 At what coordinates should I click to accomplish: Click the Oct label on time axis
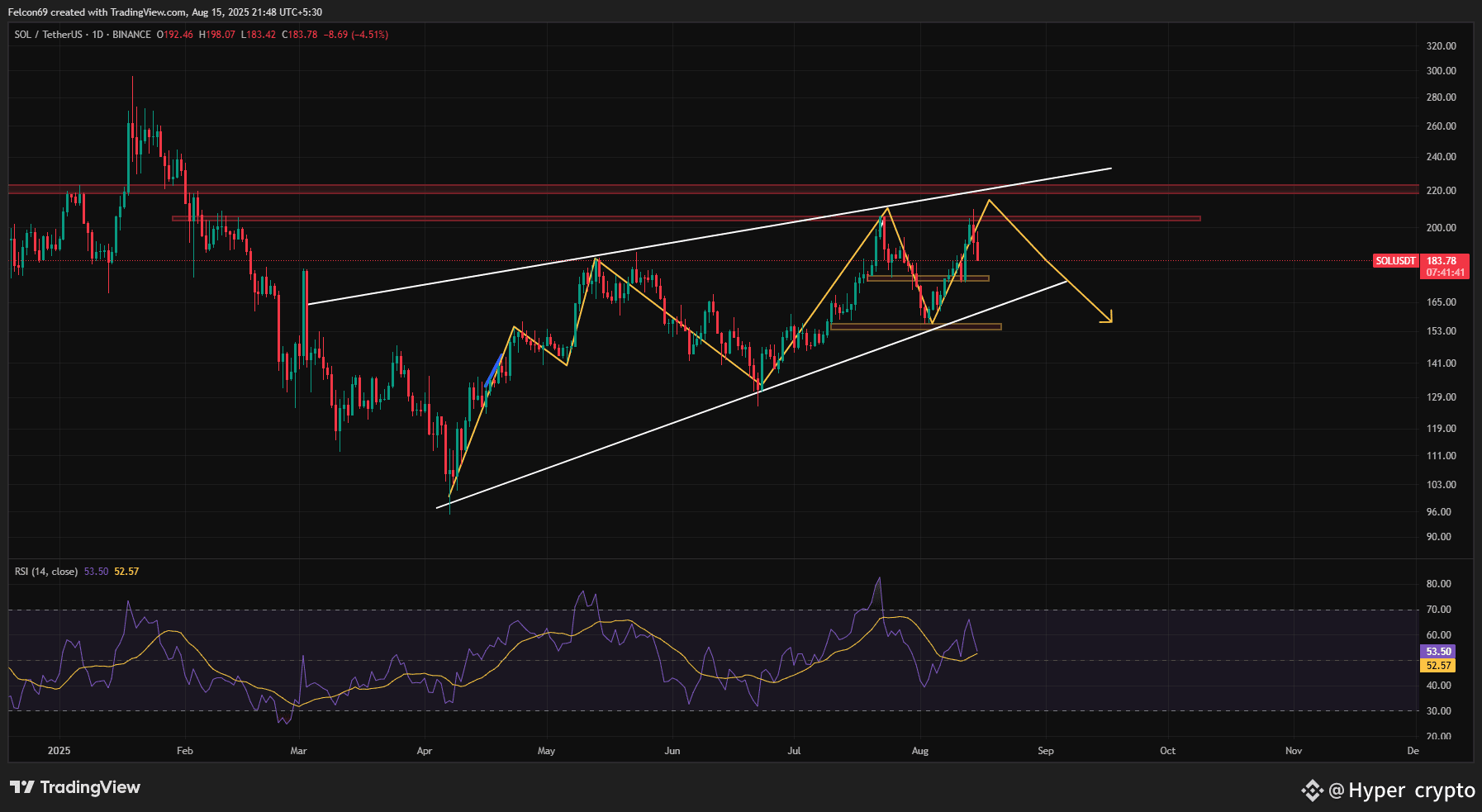coord(1168,751)
